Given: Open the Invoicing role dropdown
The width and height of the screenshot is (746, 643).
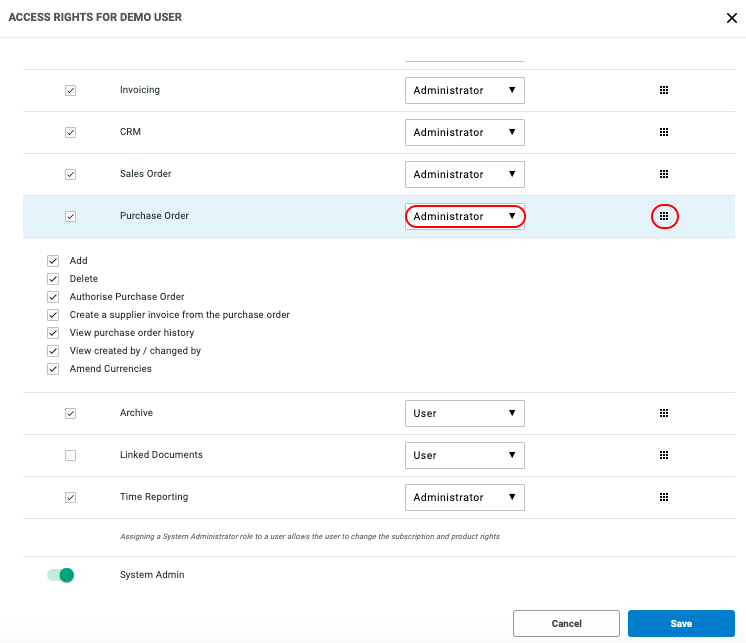Looking at the screenshot, I should coord(464,90).
